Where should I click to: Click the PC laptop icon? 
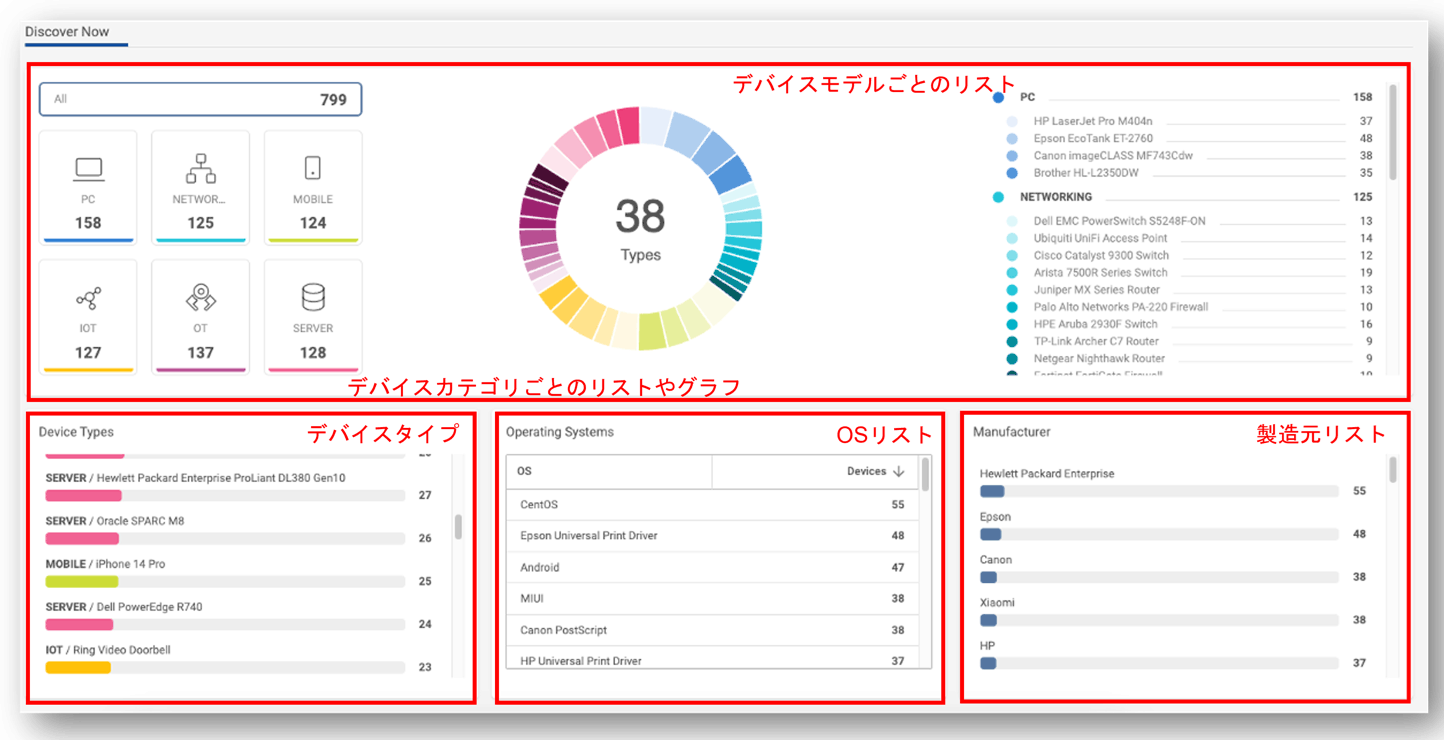[x=89, y=168]
